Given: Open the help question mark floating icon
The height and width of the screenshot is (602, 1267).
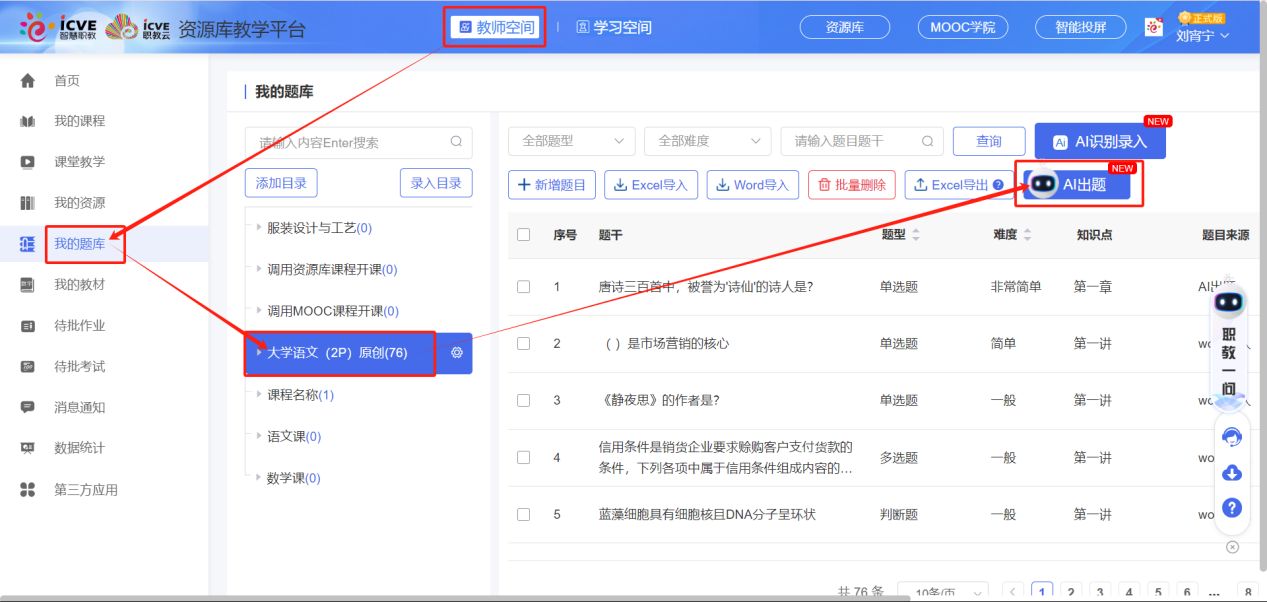Looking at the screenshot, I should click(1232, 508).
